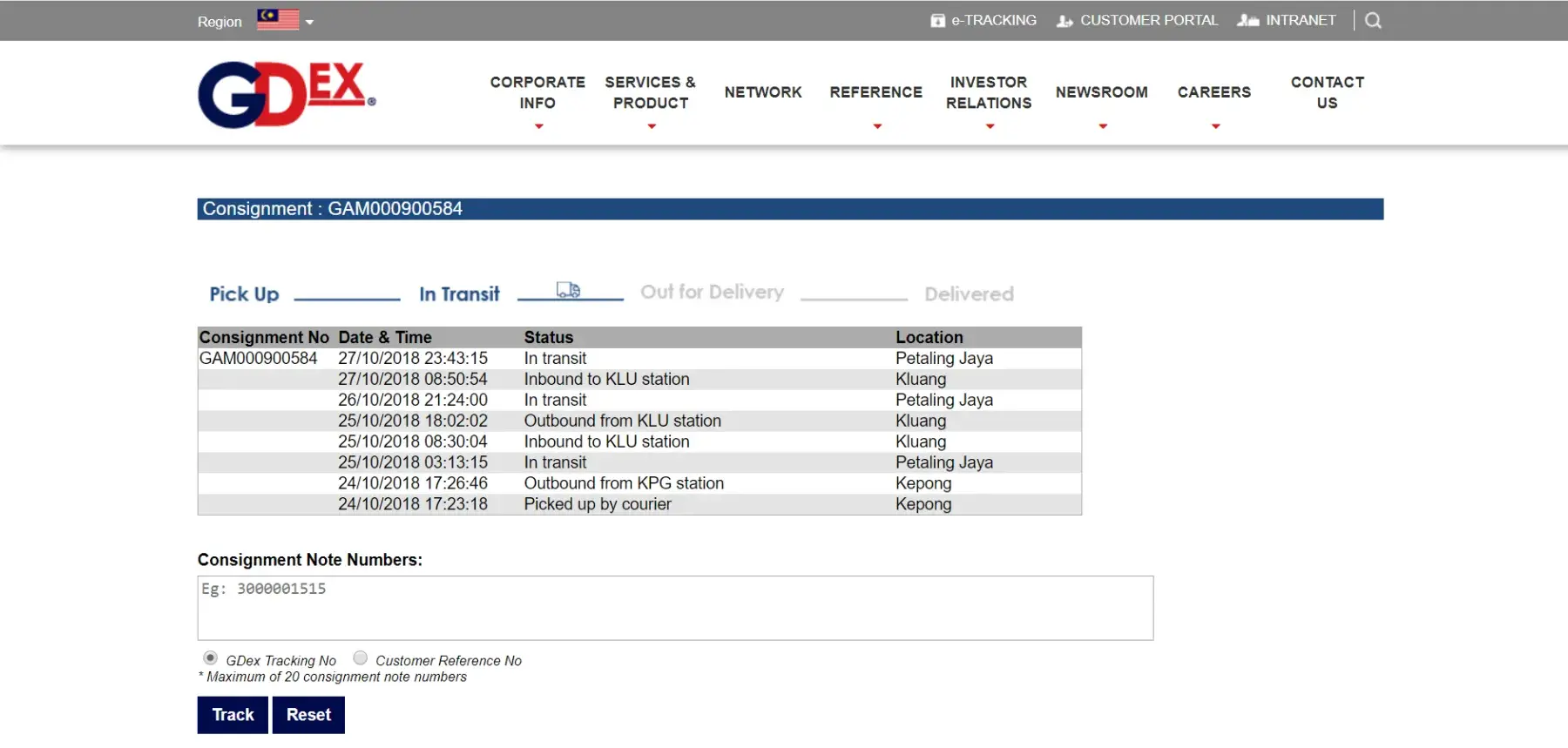Click Kluang location in the 25/10/2018 18:02:02 row

(921, 421)
